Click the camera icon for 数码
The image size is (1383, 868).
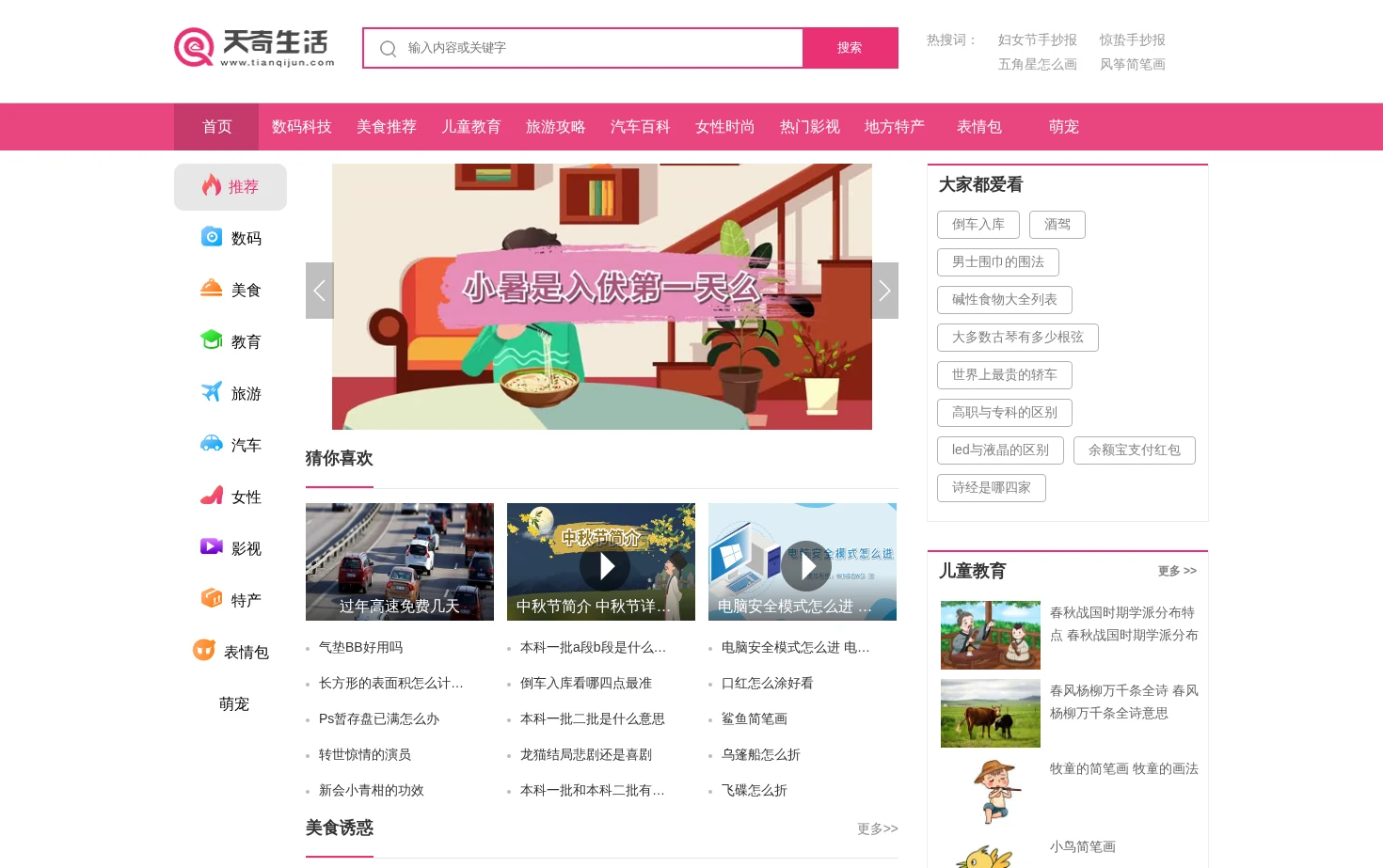(212, 237)
